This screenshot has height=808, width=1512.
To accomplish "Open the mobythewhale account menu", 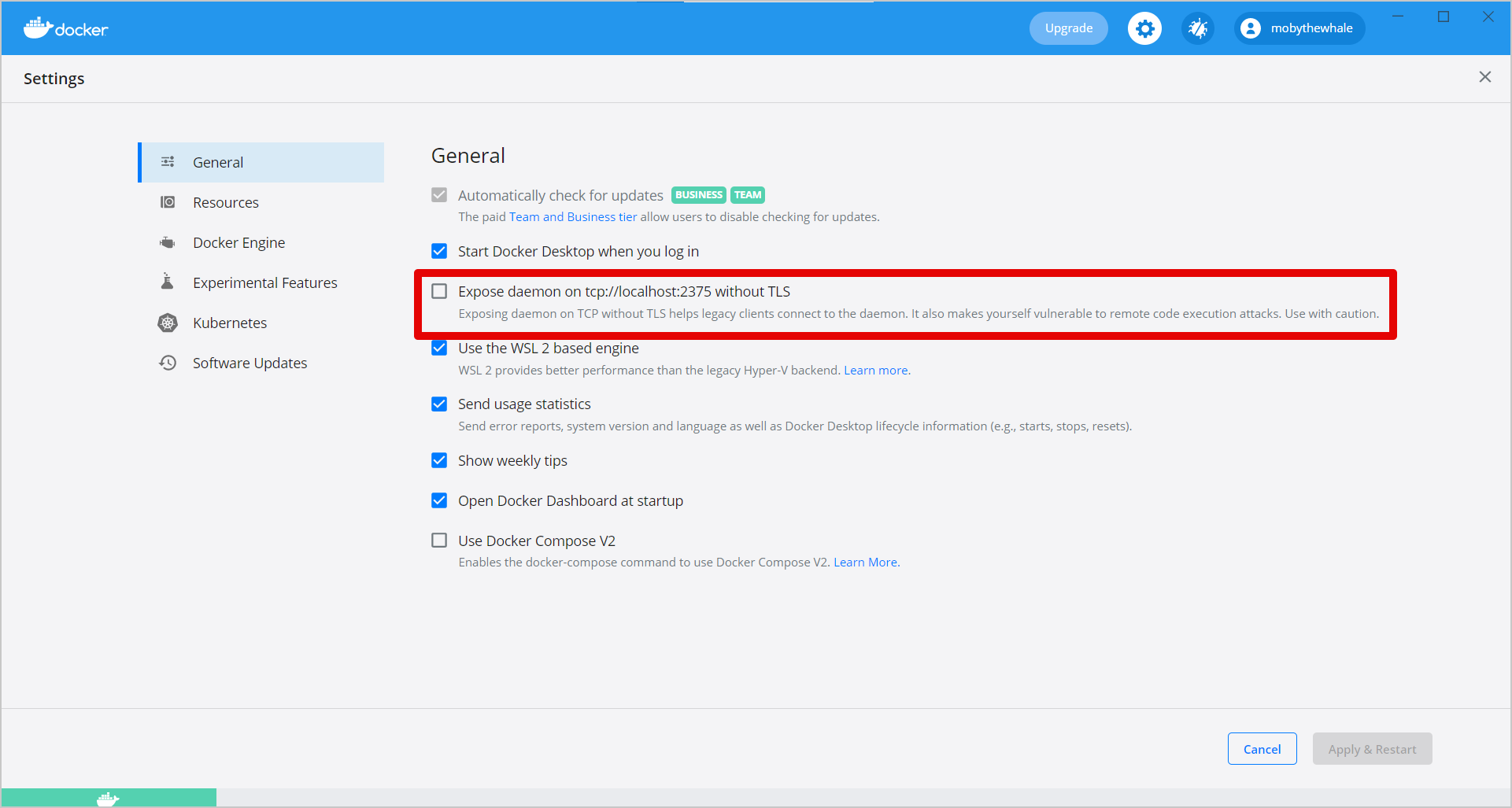I will pyautogui.click(x=1298, y=28).
